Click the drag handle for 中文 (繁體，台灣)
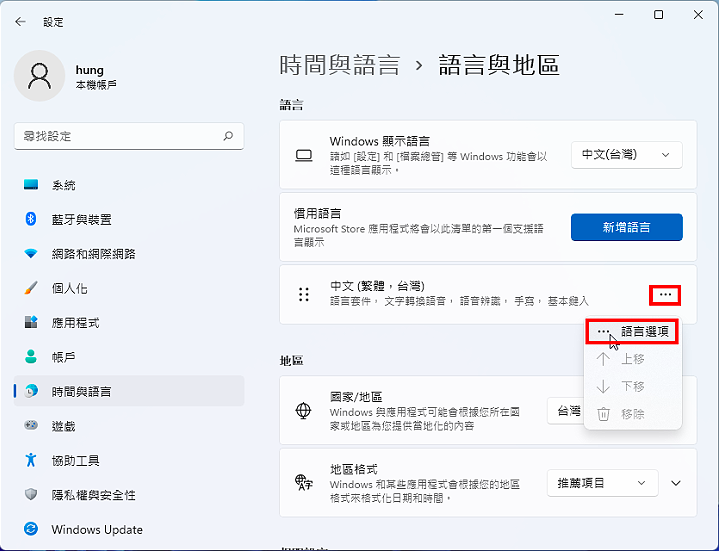The image size is (723, 554). 304,294
